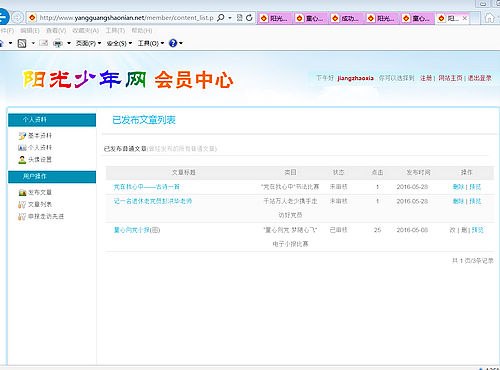Click 删 in the 童心向党小报 row
Viewport: 500px width, 370px height.
coord(464,230)
